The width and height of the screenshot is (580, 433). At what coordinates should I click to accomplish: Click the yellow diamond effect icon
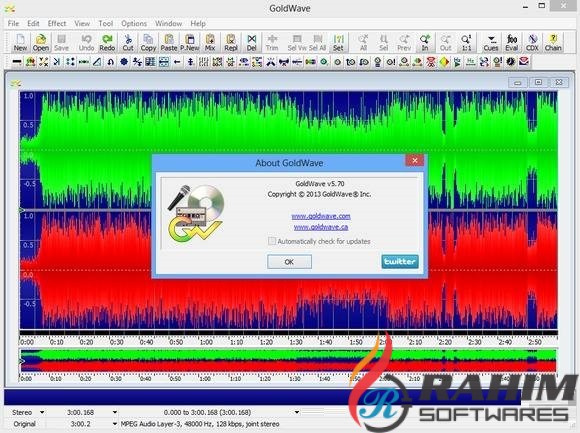pyautogui.click(x=444, y=62)
